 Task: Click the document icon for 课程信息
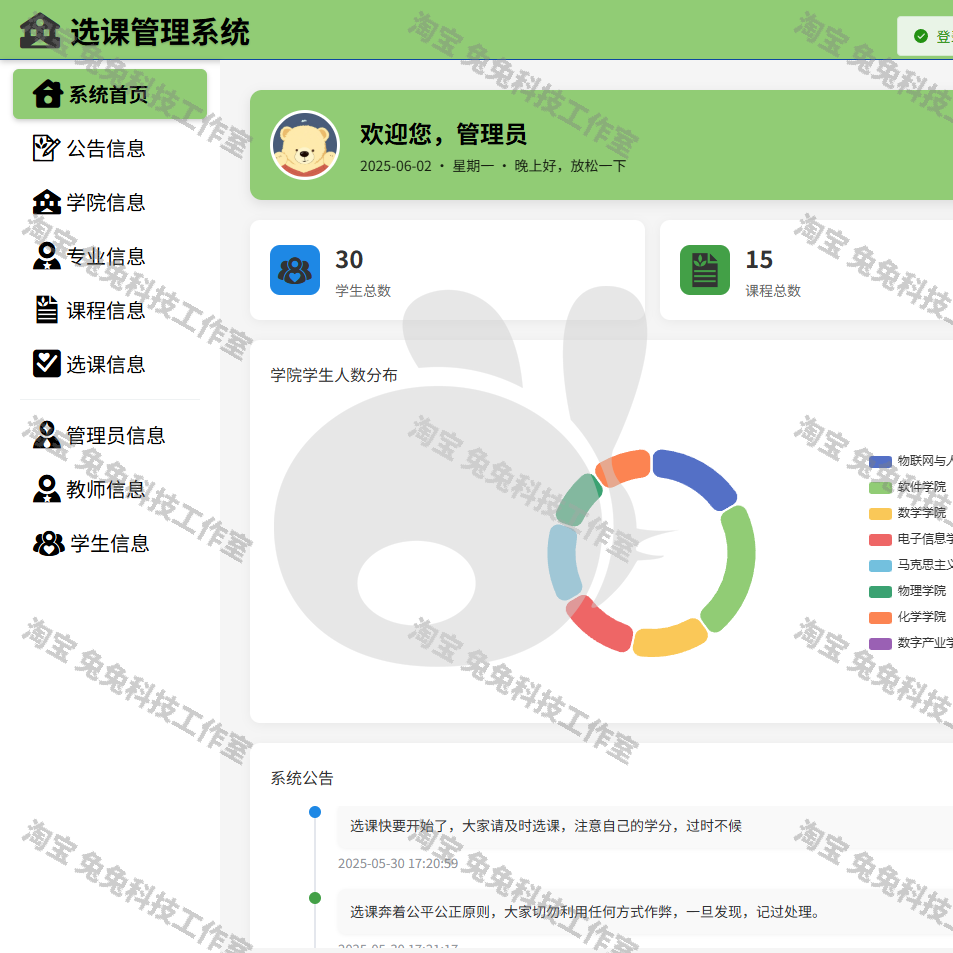coord(47,309)
